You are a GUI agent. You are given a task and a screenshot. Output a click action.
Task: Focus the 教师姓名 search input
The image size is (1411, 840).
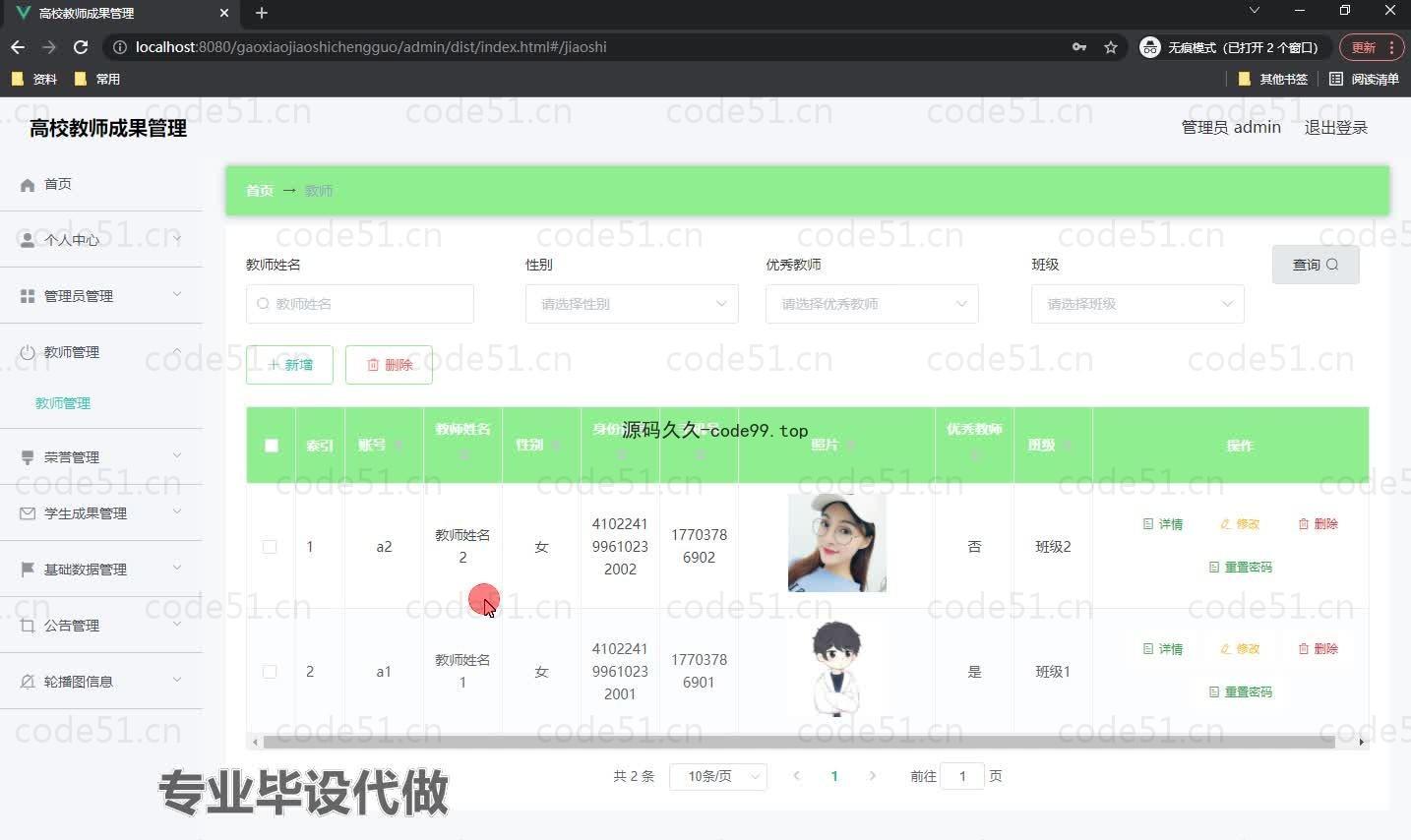[x=360, y=304]
